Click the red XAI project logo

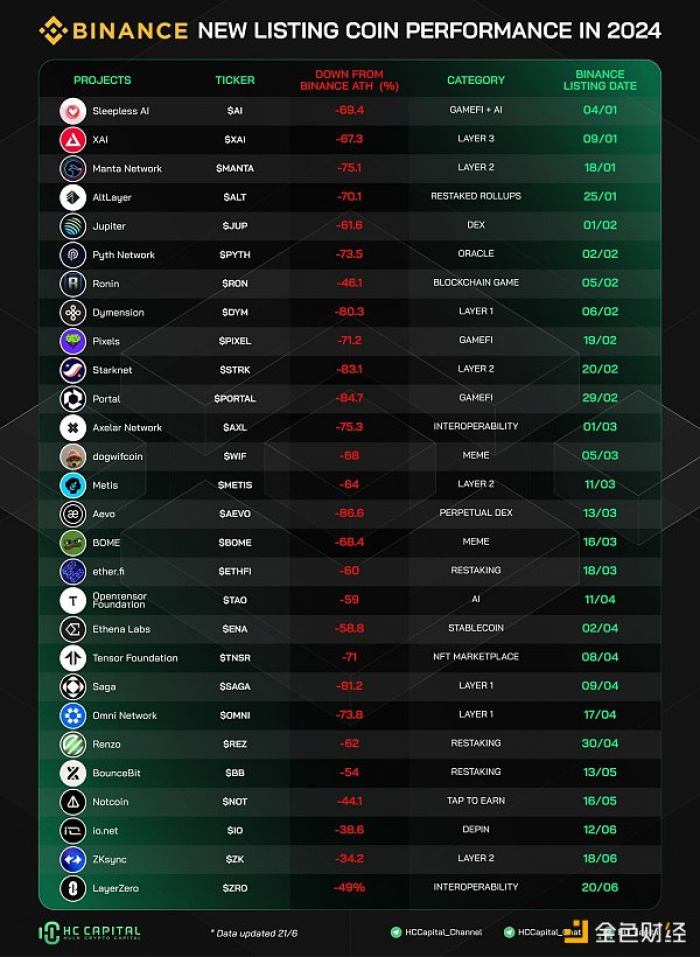[x=73, y=140]
